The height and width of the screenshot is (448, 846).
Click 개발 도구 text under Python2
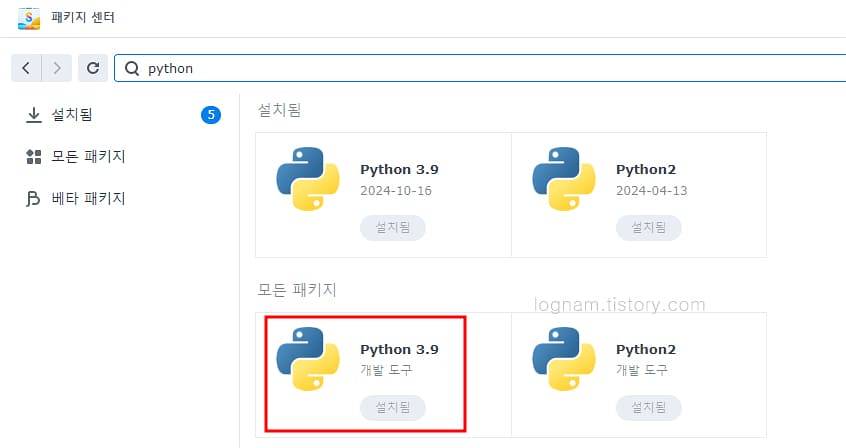pos(642,370)
